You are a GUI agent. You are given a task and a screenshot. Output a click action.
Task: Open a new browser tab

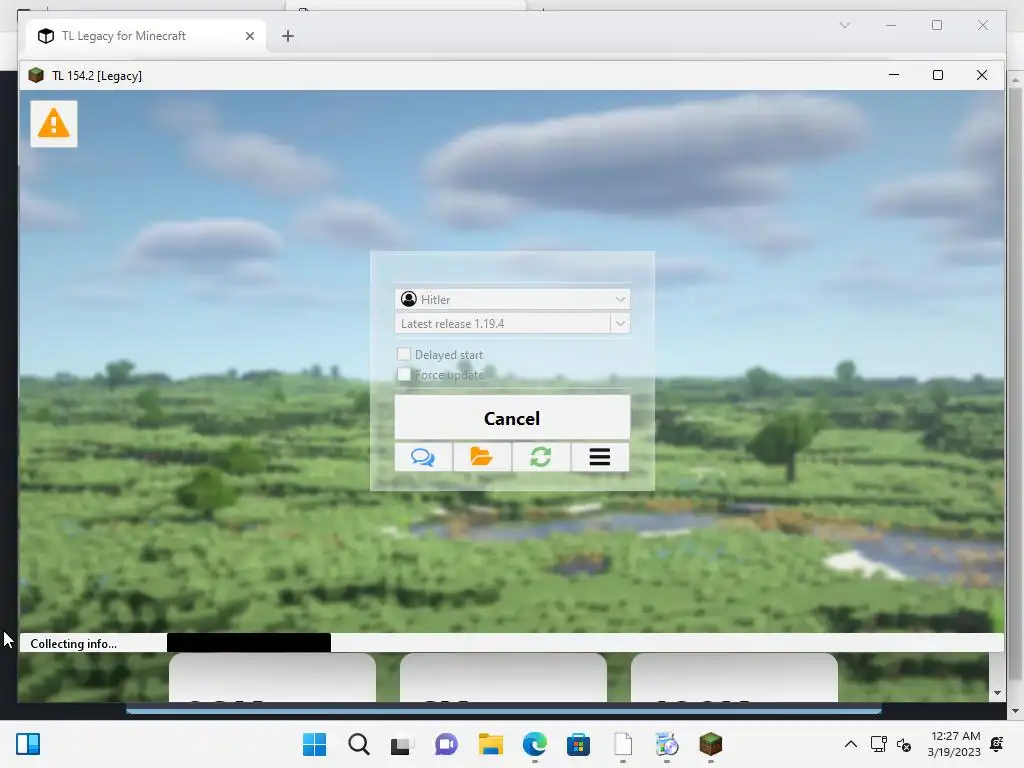[x=287, y=36]
